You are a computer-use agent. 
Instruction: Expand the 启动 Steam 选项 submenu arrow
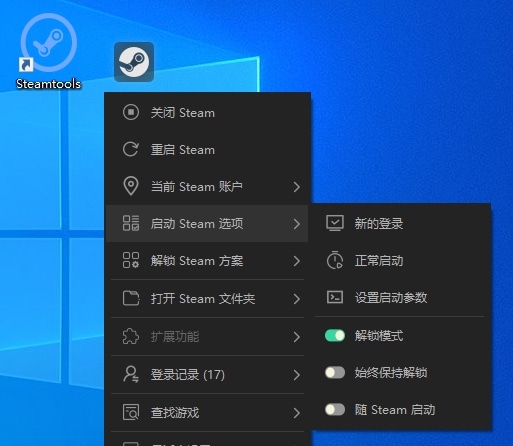[297, 224]
